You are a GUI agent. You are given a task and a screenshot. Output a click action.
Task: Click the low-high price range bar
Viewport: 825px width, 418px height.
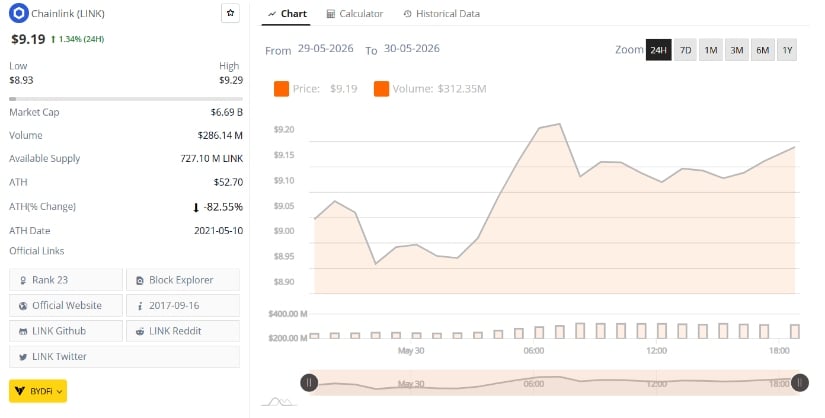(126, 98)
